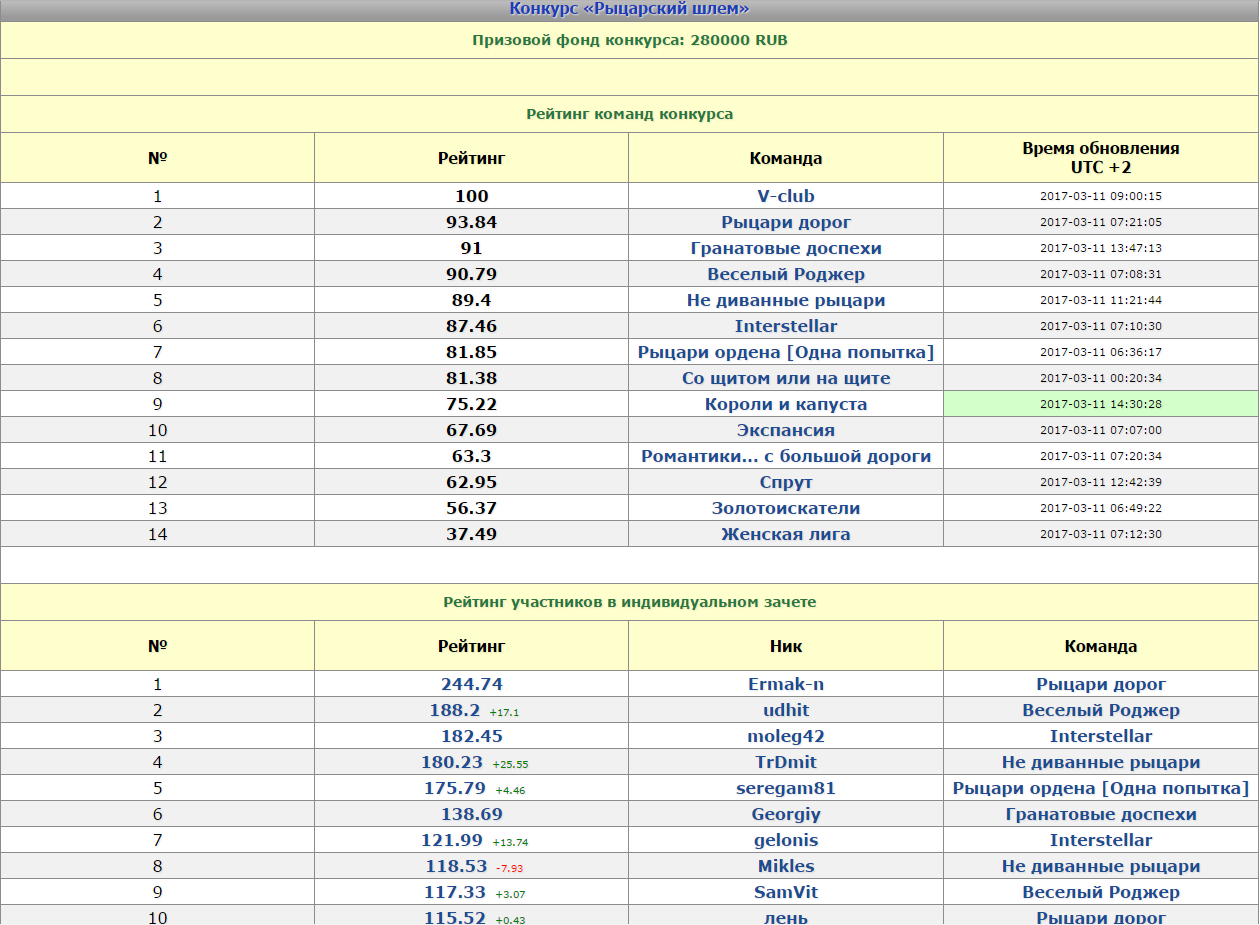
Task: Open Mikles's team Не диванные рыцари
Action: 1101,866
